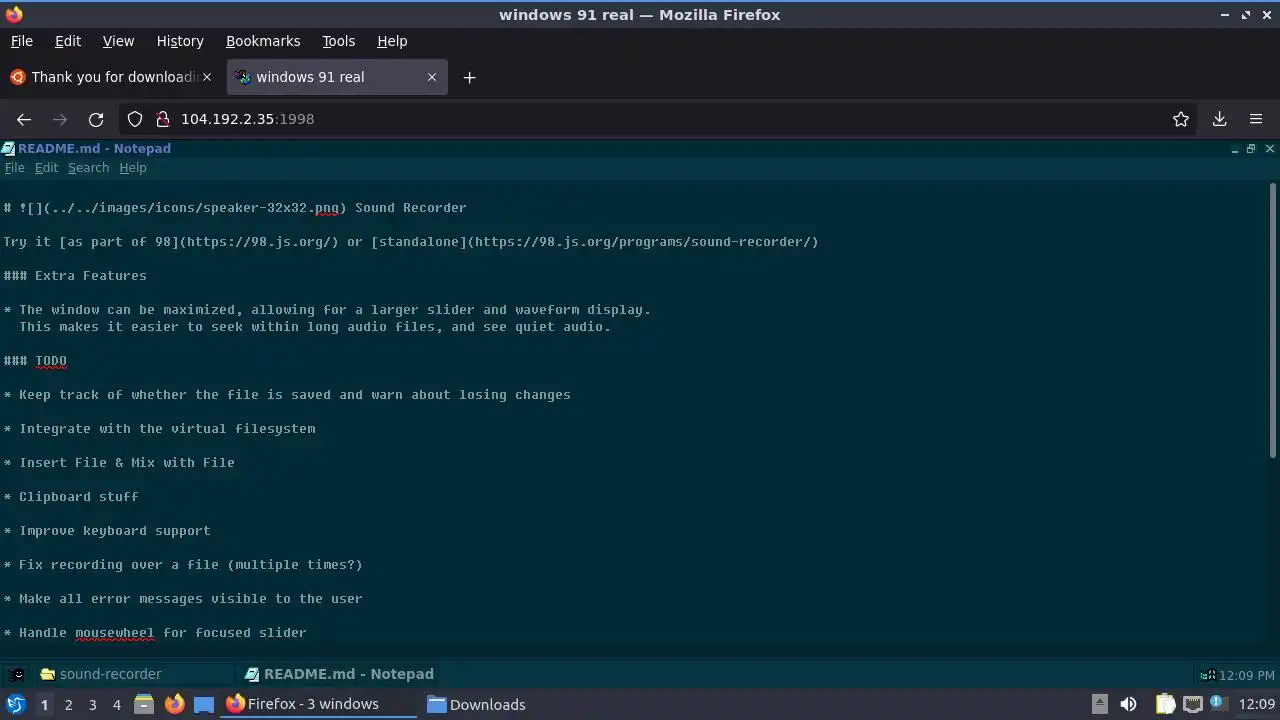The width and height of the screenshot is (1280, 720).
Task: Click the system panel clock 12:09
Action: pos(1257,704)
